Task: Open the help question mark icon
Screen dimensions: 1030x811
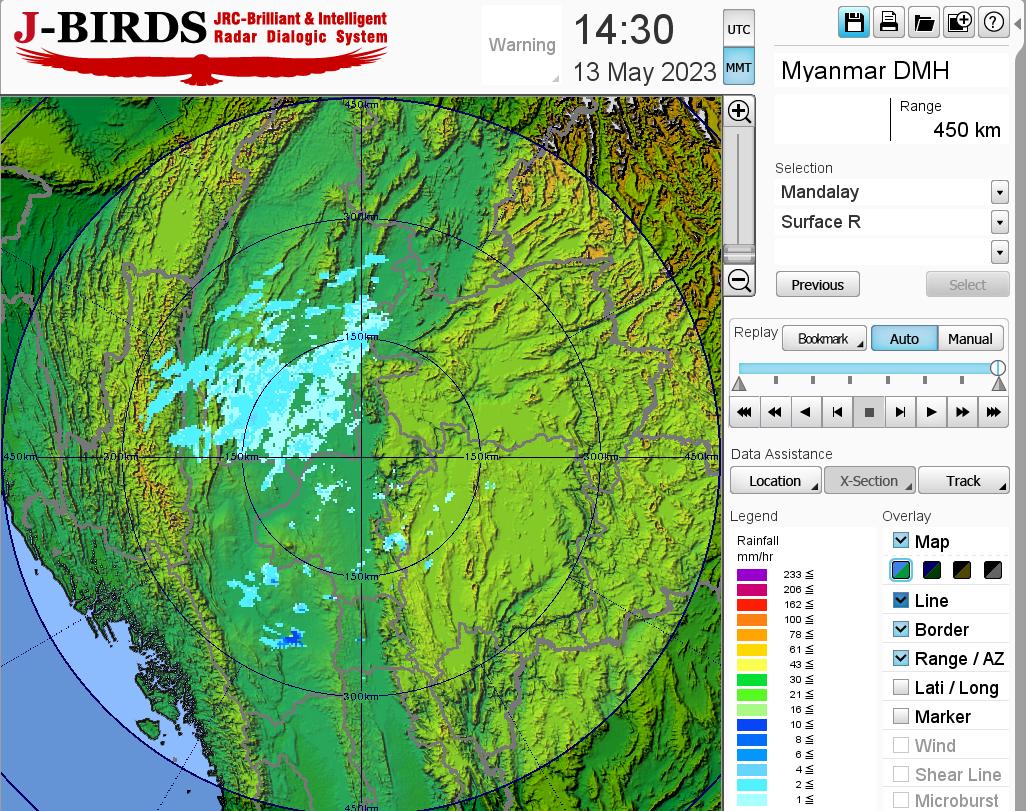Action: pos(993,23)
